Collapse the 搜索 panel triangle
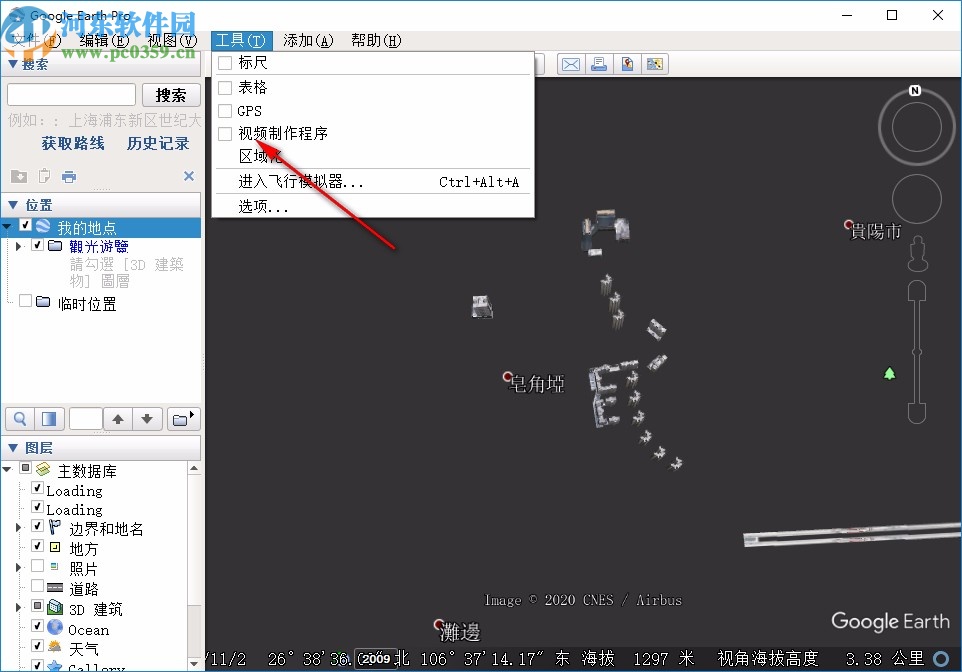 (x=12, y=63)
